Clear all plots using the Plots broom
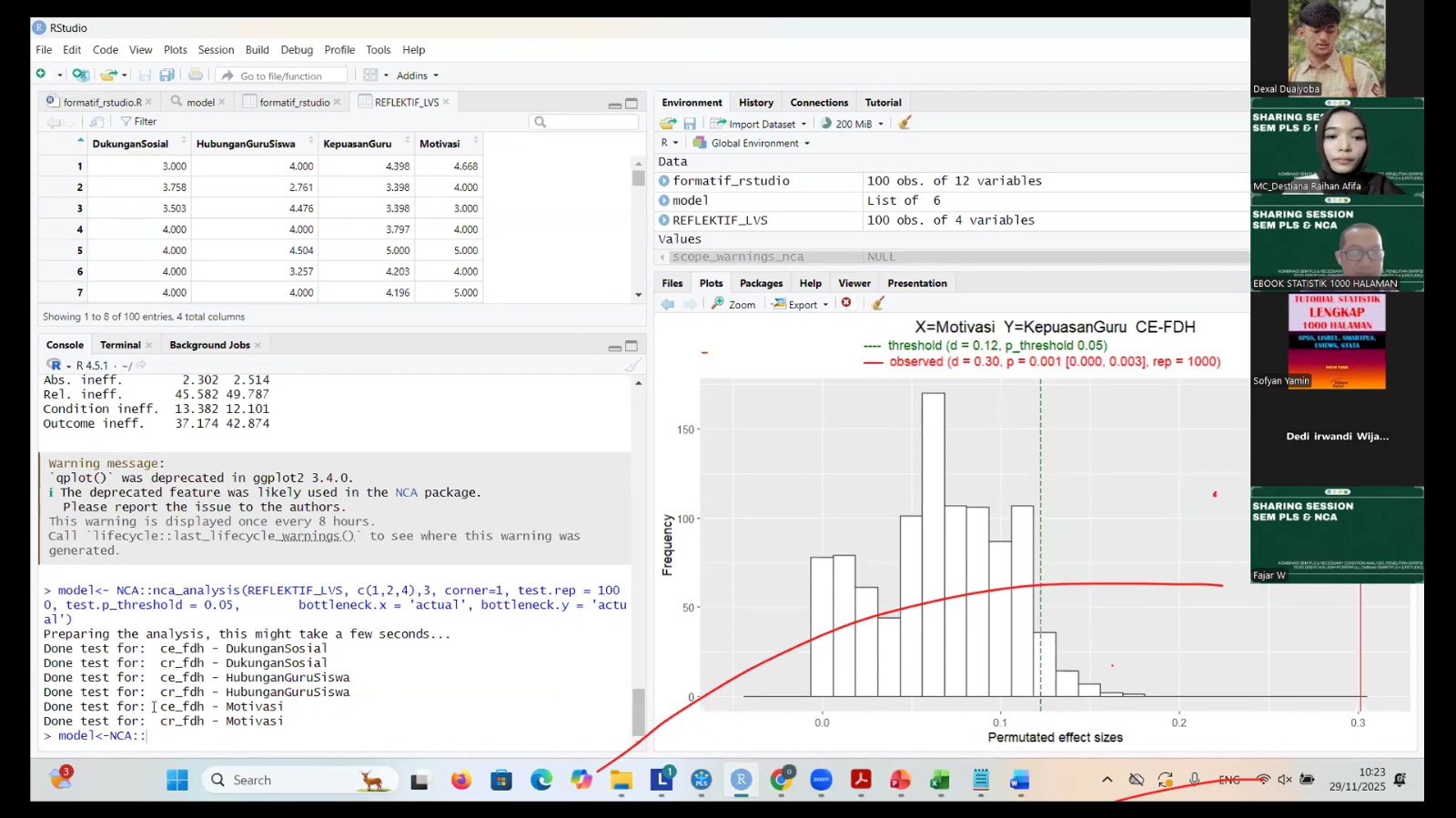Viewport: 1456px width, 818px height. coord(877,304)
